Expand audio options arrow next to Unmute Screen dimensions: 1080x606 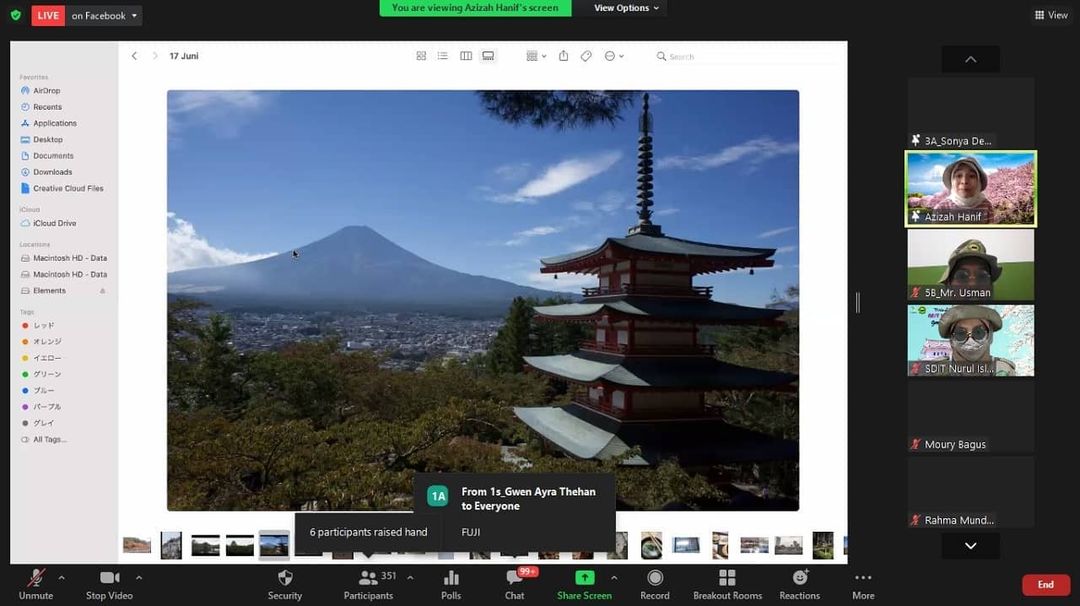61,577
